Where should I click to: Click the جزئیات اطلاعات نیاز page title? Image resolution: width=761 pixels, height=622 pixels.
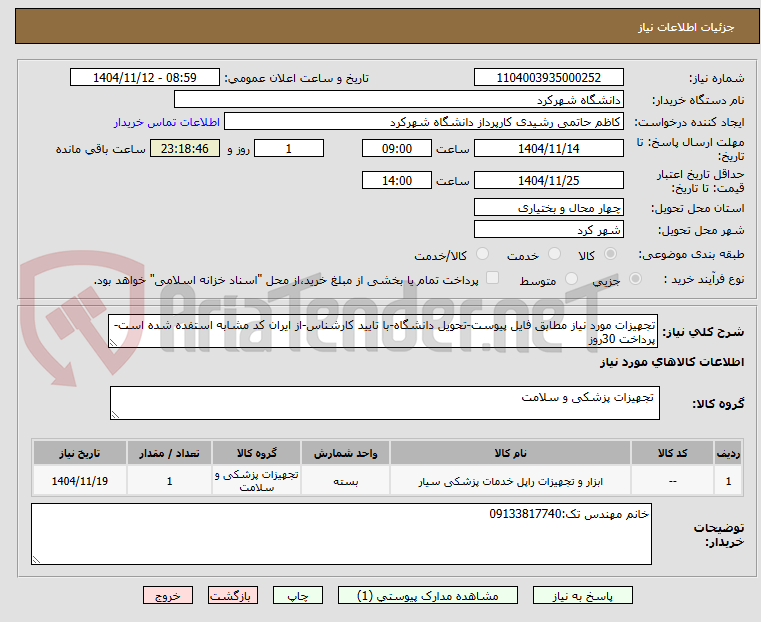[685, 27]
